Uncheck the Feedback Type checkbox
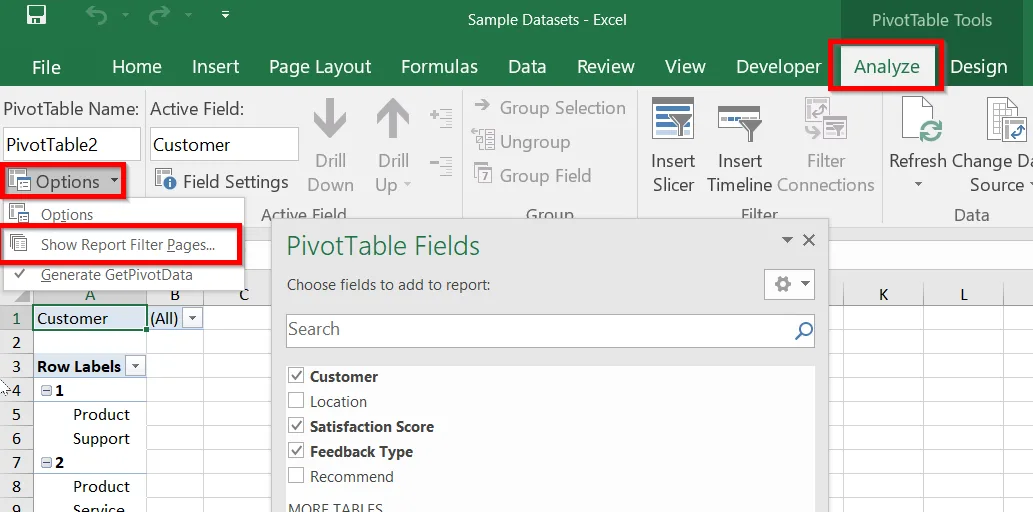 click(x=296, y=451)
